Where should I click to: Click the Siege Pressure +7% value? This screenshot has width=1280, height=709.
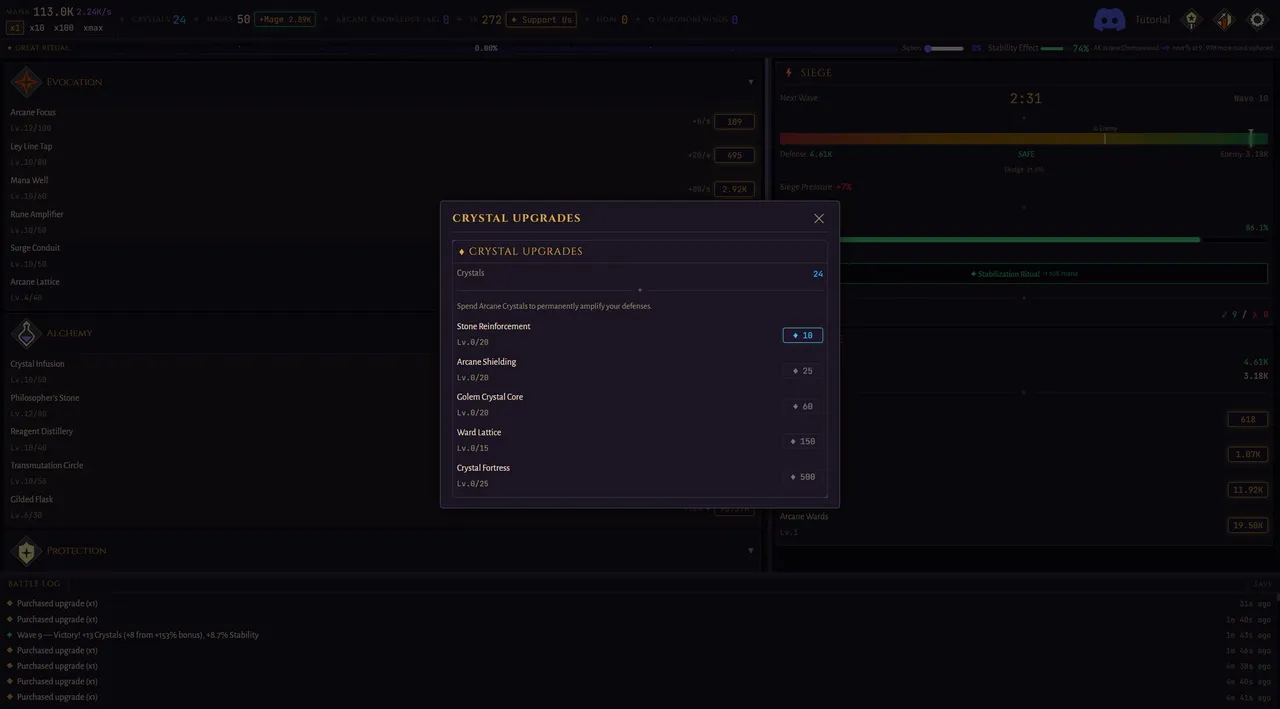pyautogui.click(x=843, y=187)
